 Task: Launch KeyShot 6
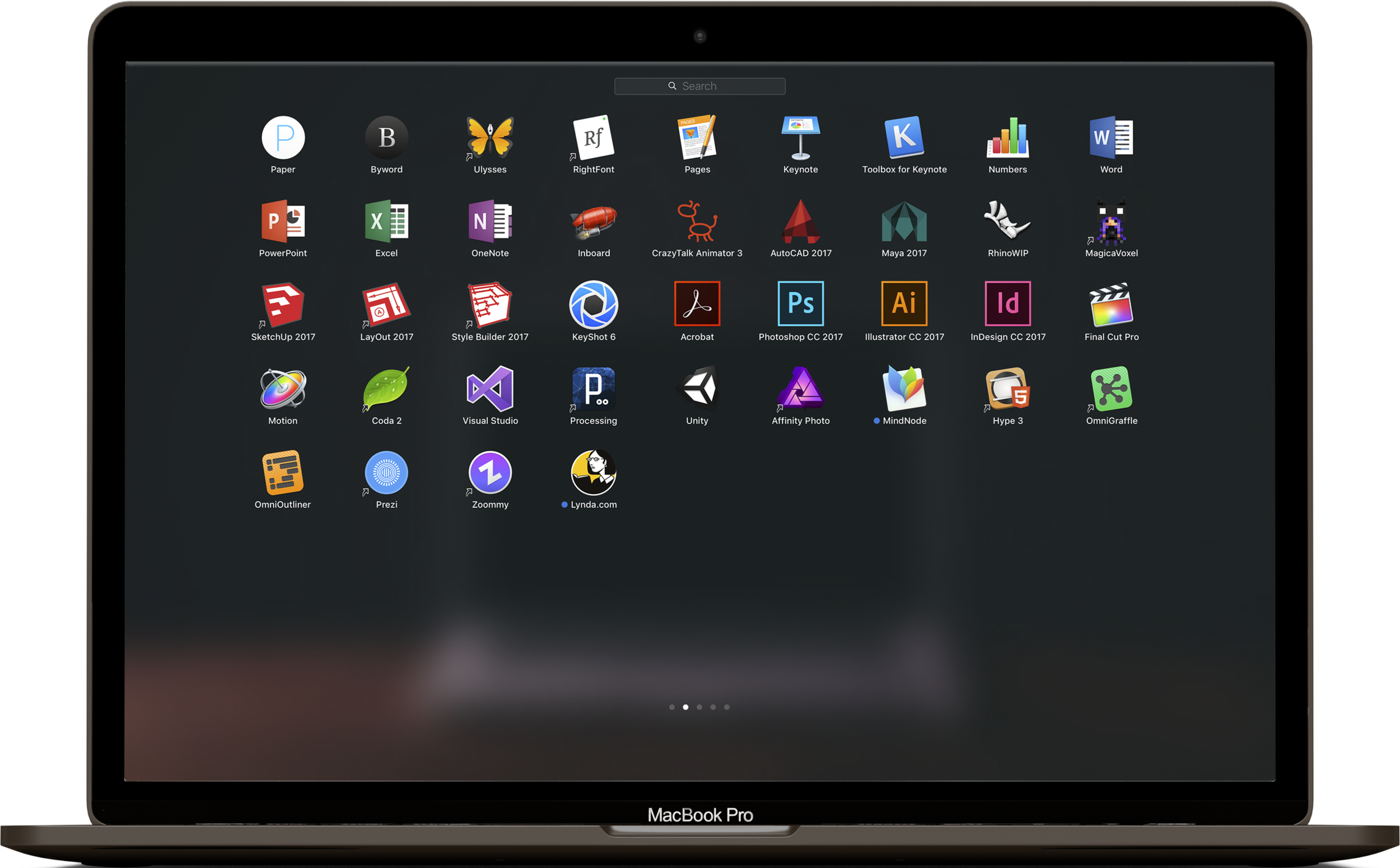(x=594, y=305)
